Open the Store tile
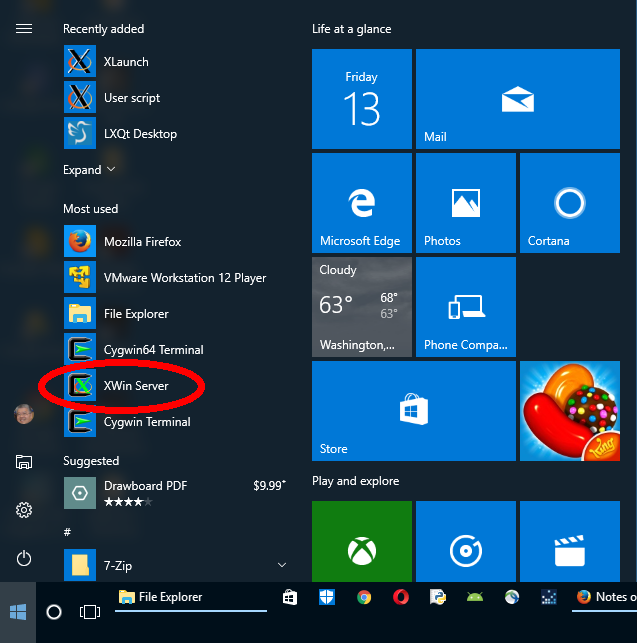This screenshot has height=643, width=637. [413, 411]
